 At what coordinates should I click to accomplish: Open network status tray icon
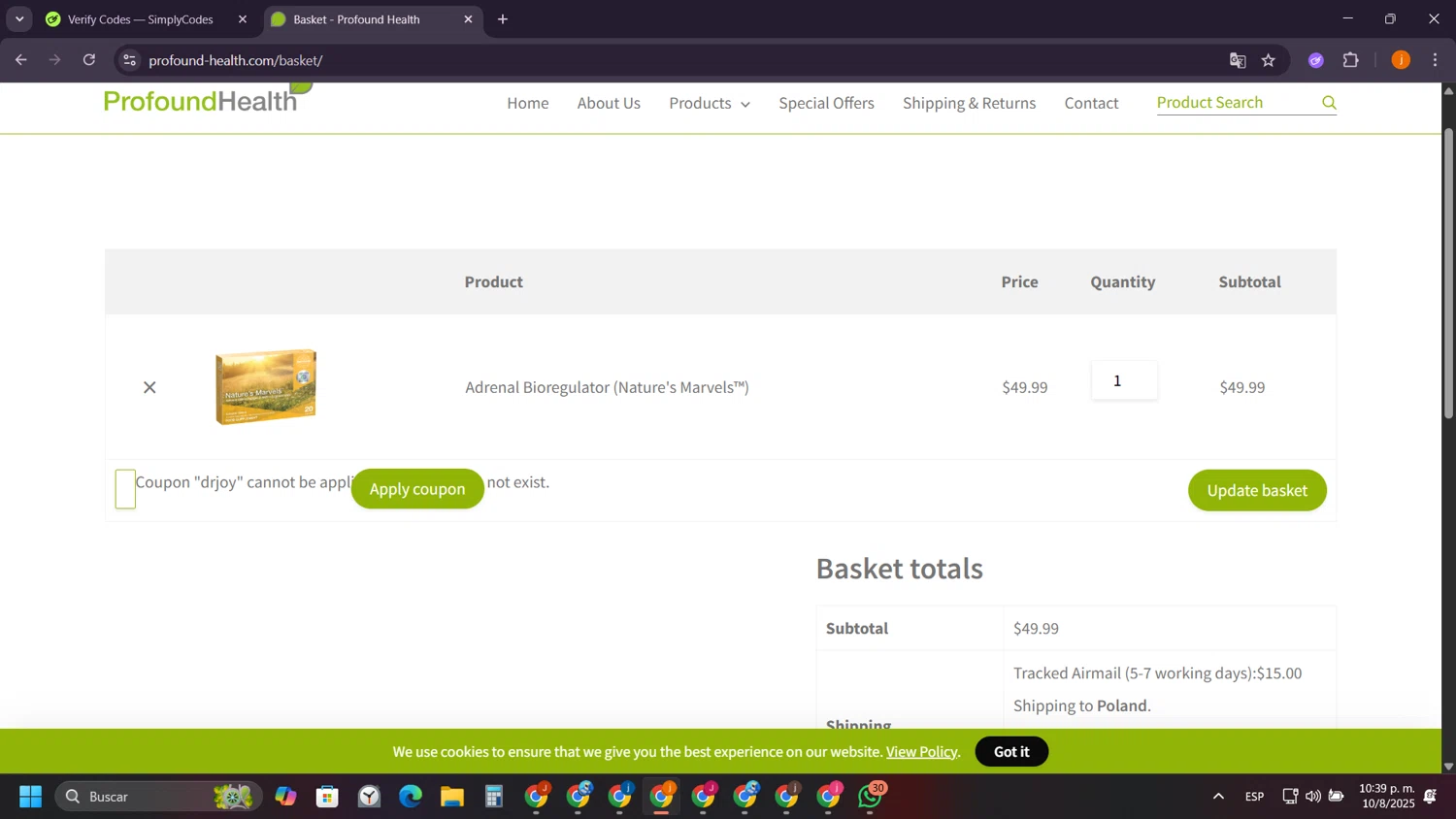(1290, 797)
